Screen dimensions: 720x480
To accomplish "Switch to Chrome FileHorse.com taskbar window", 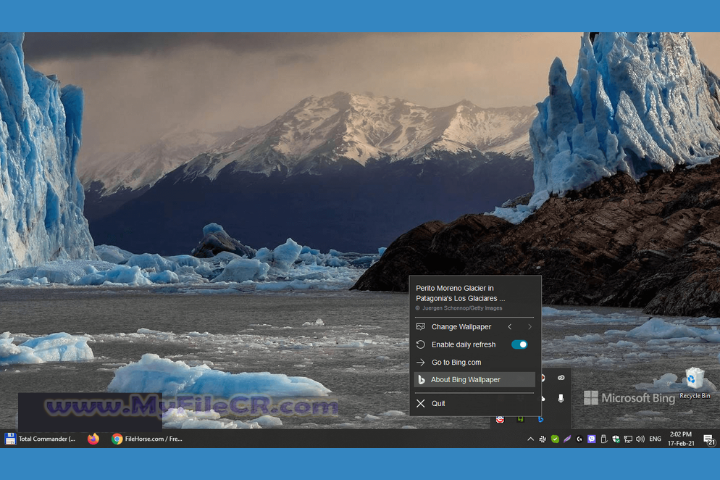I will [147, 439].
